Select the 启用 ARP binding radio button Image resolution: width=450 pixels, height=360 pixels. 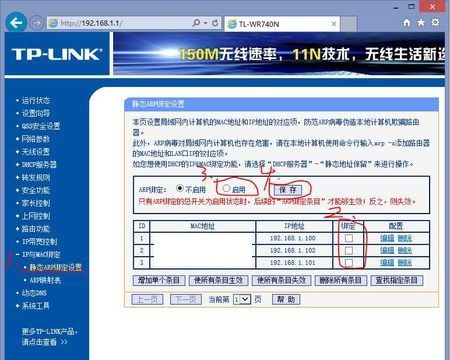point(226,188)
